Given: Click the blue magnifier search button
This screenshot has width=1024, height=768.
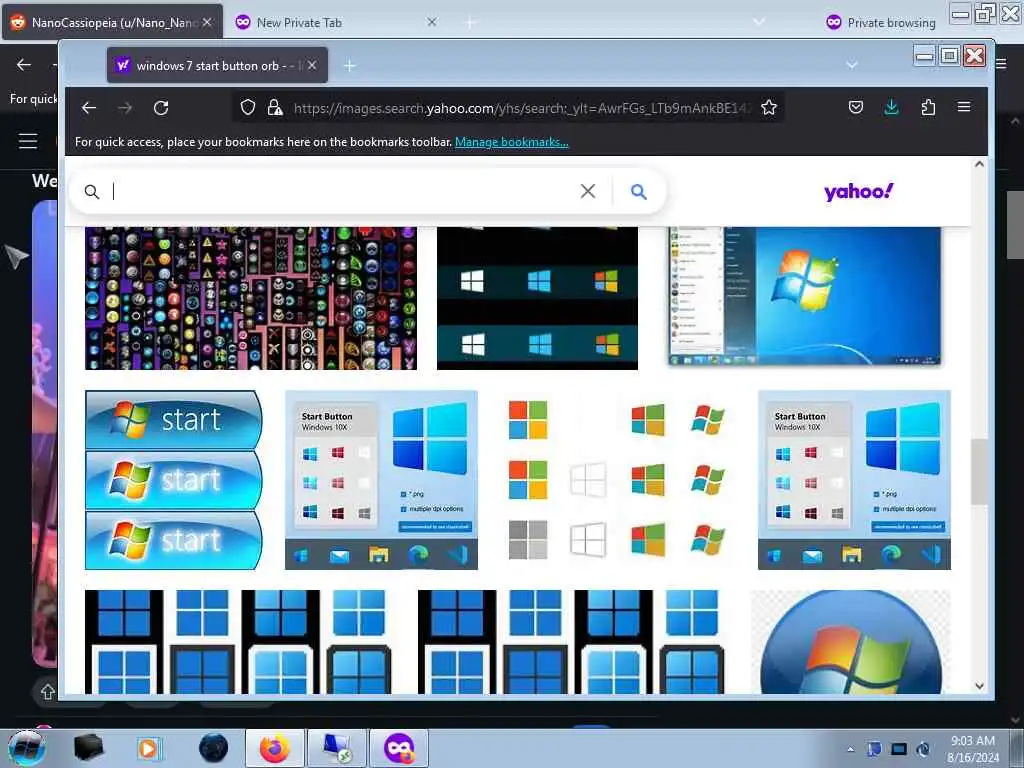Looking at the screenshot, I should tap(639, 191).
